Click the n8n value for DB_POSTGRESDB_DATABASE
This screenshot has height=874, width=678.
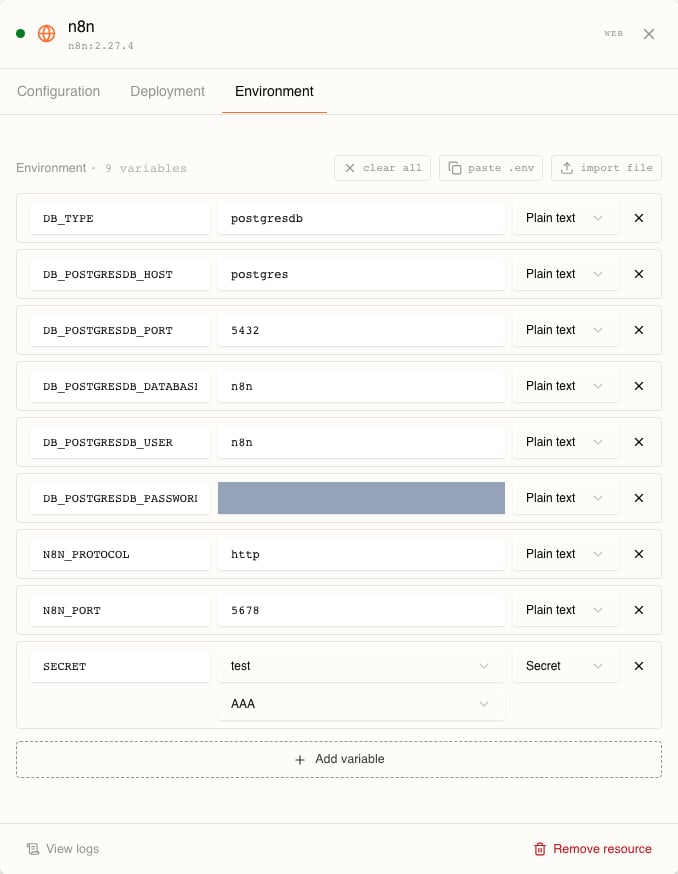point(361,386)
